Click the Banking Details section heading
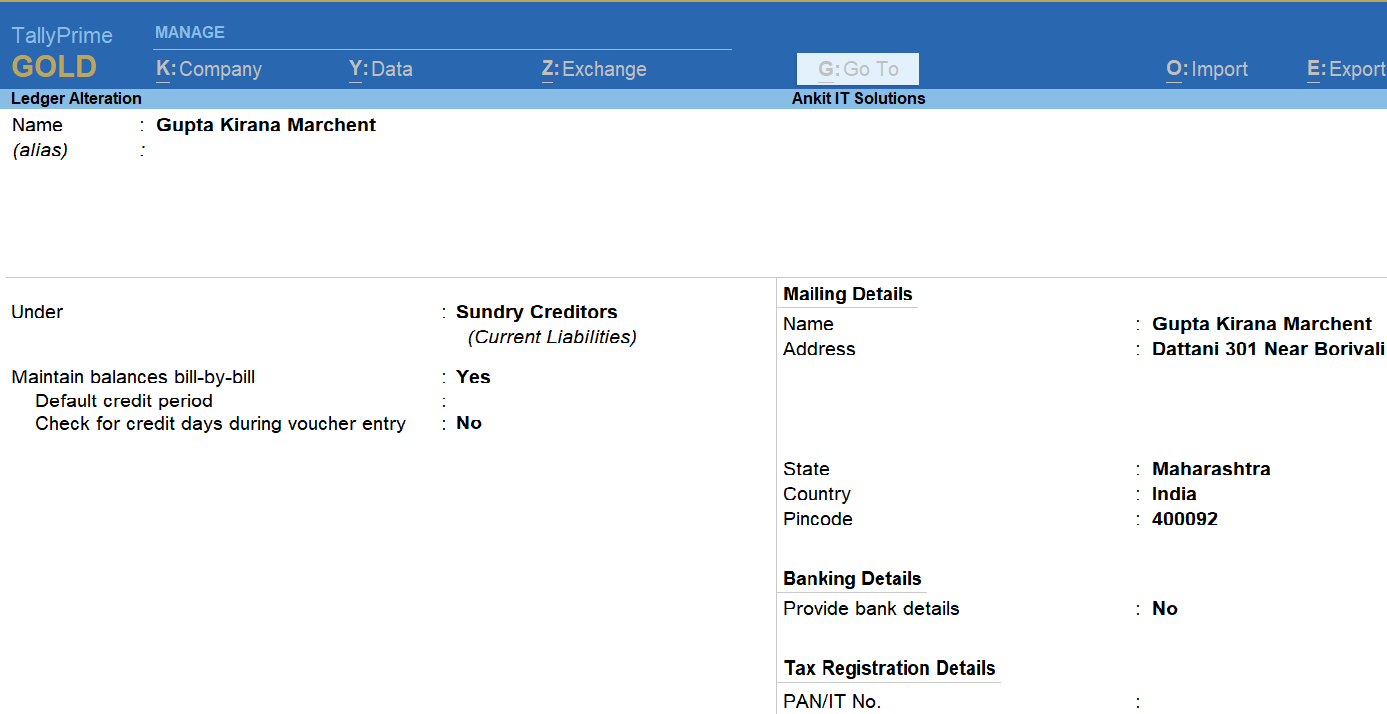Screen dimensions: 1387x714 [852, 579]
